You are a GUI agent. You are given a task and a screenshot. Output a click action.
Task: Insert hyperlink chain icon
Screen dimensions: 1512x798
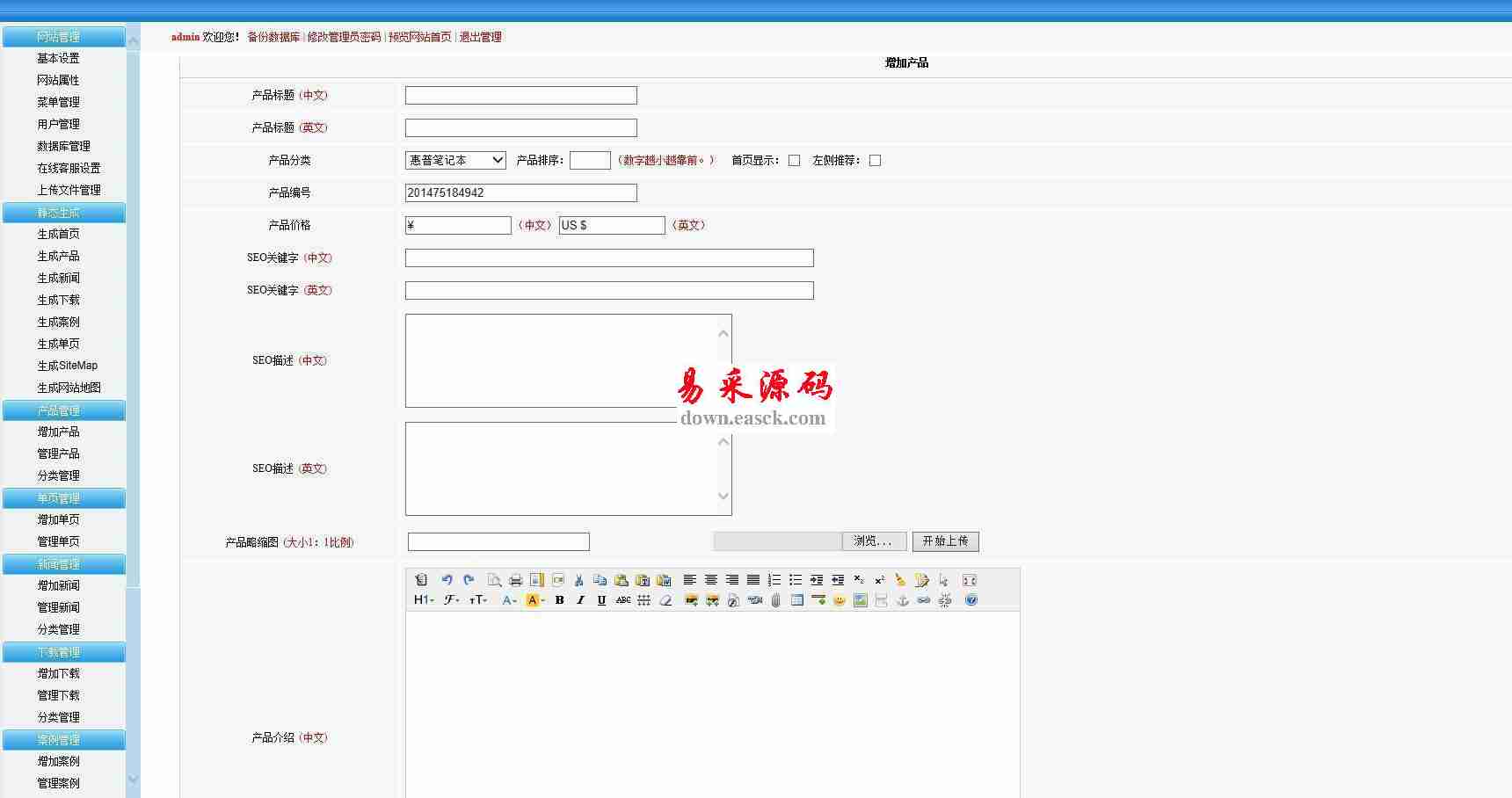[x=924, y=600]
